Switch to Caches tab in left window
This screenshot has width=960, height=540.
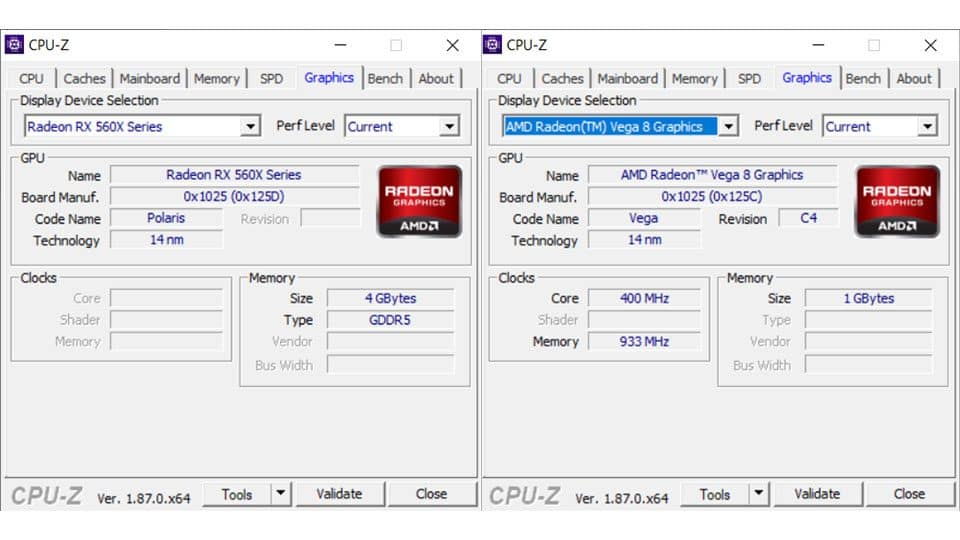point(84,79)
